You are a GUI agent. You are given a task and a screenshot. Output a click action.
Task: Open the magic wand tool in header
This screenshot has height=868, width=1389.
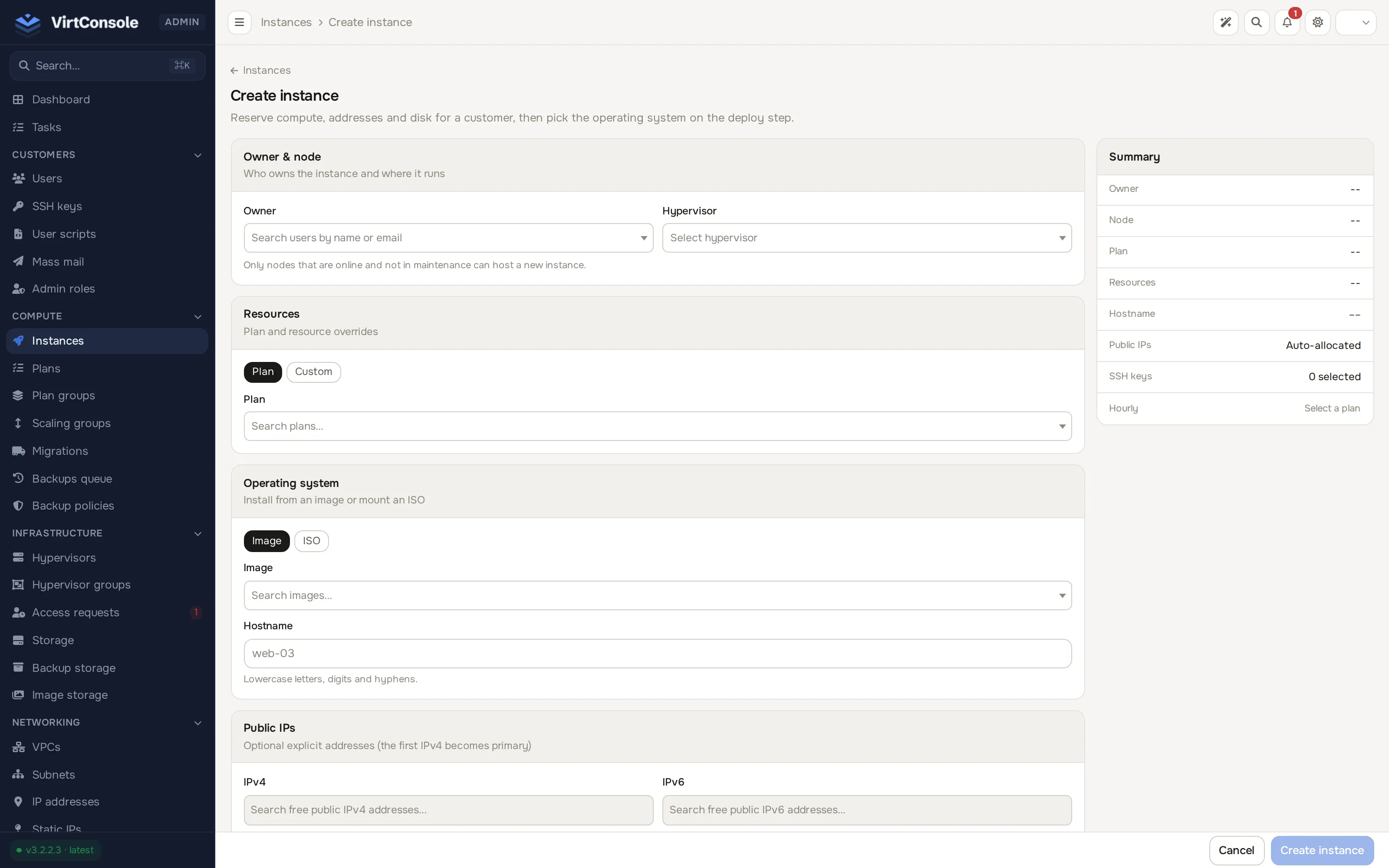point(1225,23)
